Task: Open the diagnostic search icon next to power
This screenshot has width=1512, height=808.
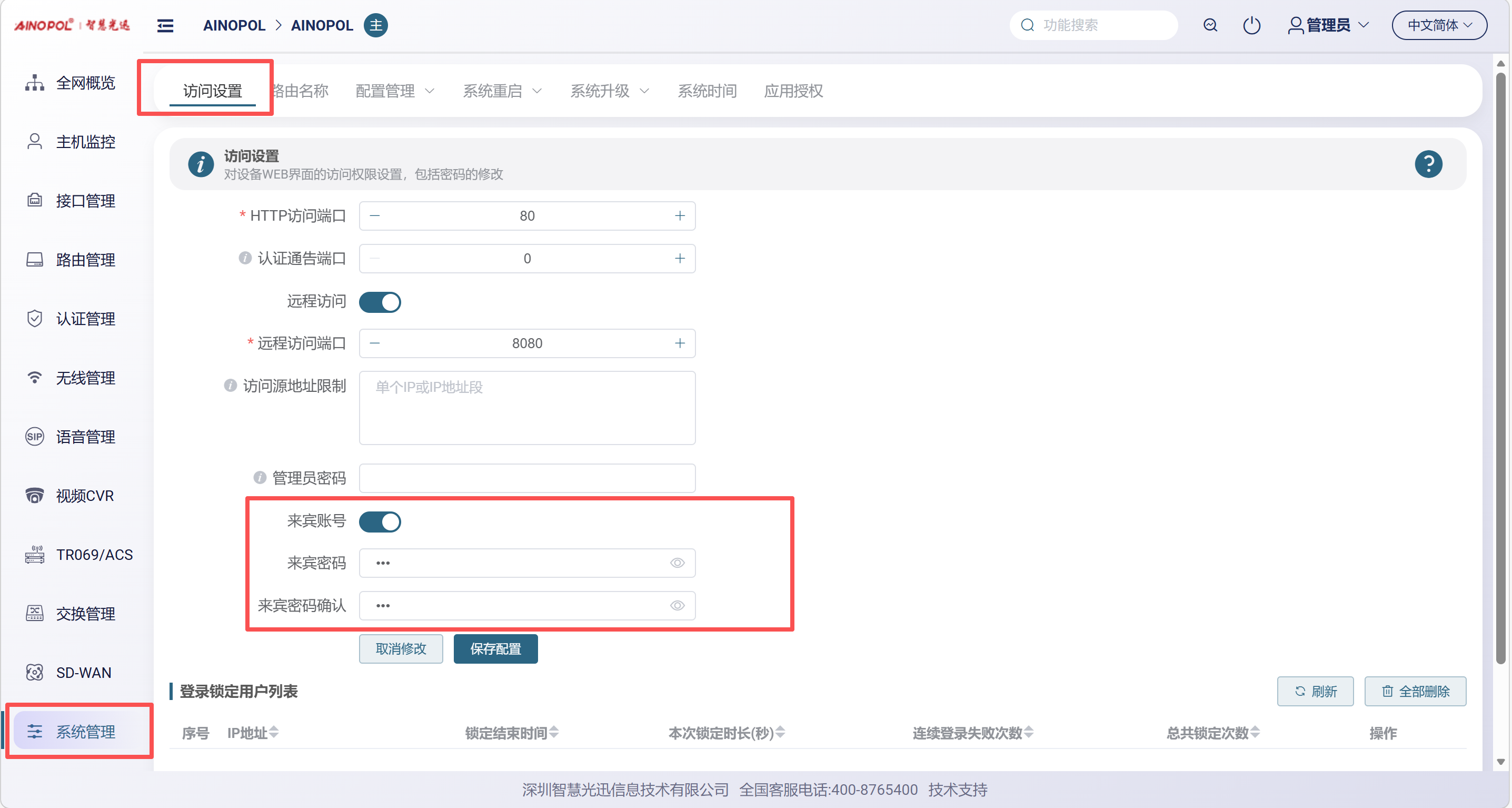Action: (1210, 25)
